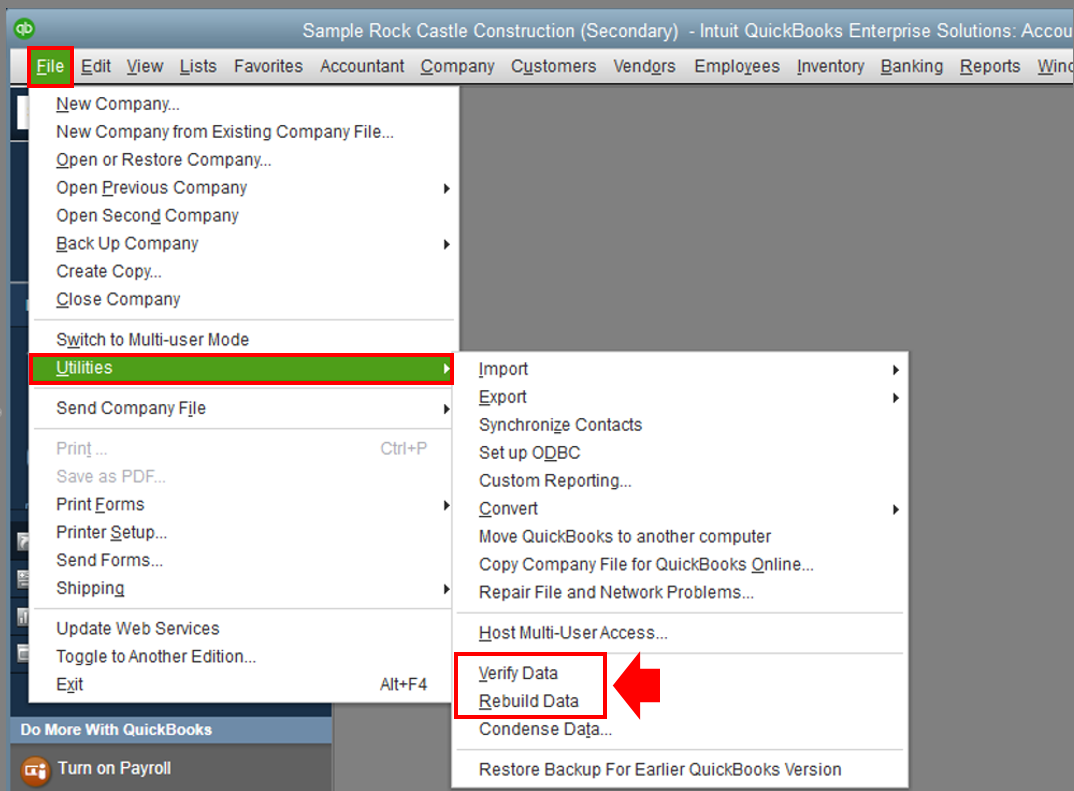
Task: Choose Open or Restore Company...
Action: click(x=243, y=160)
